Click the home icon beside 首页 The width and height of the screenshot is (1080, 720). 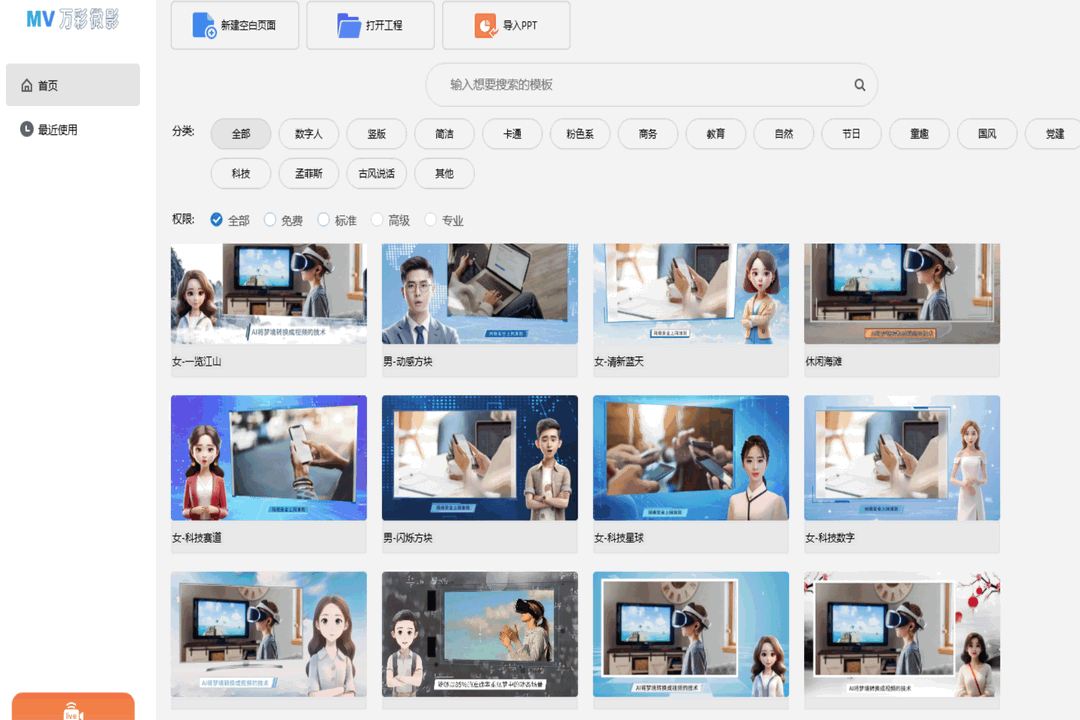(x=27, y=85)
